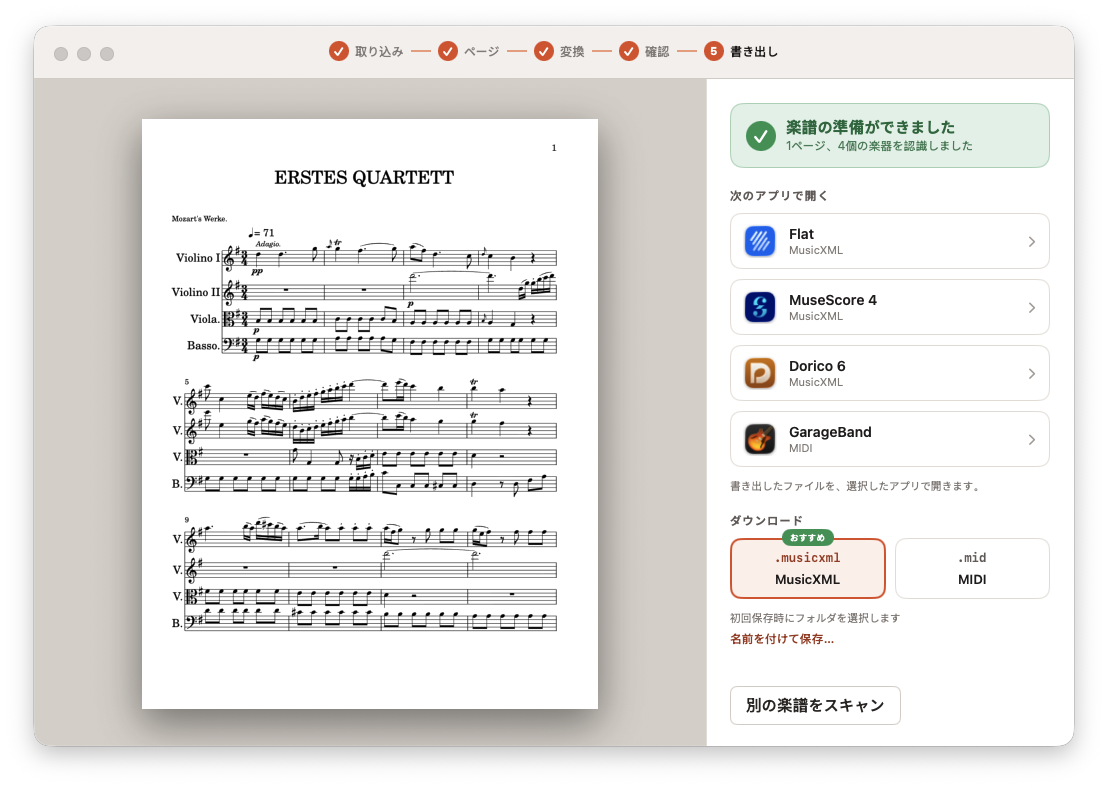Viewport: 1108px width, 788px height.
Task: Select the .mid MIDI download option
Action: coord(972,568)
